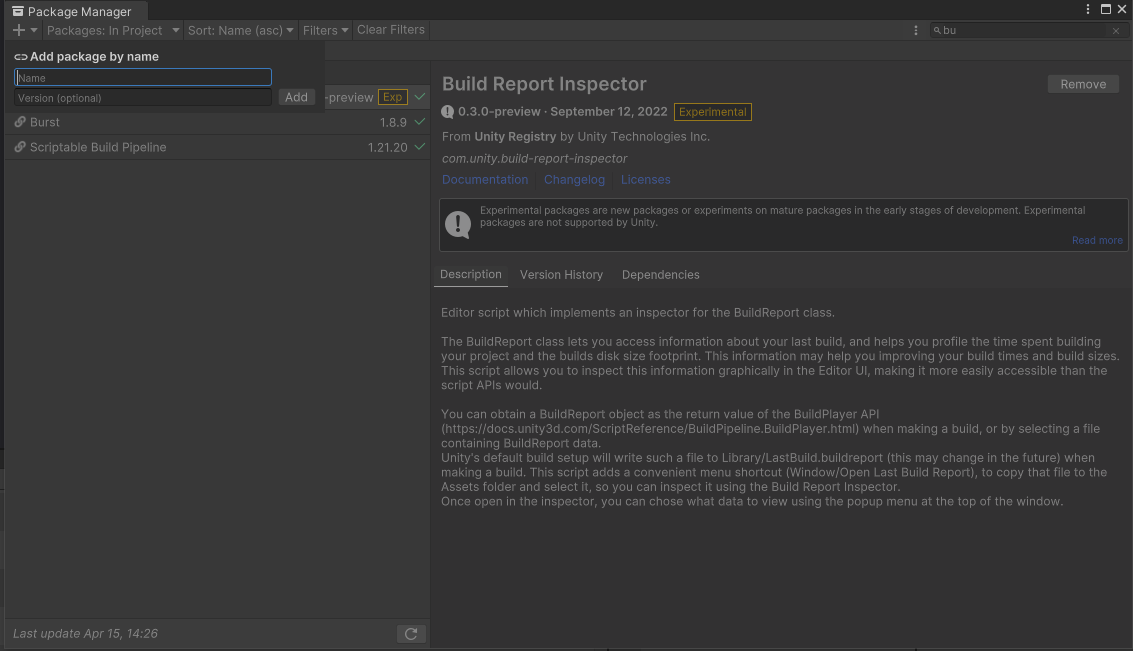
Task: Maximize the Package Manager window
Action: (1106, 9)
